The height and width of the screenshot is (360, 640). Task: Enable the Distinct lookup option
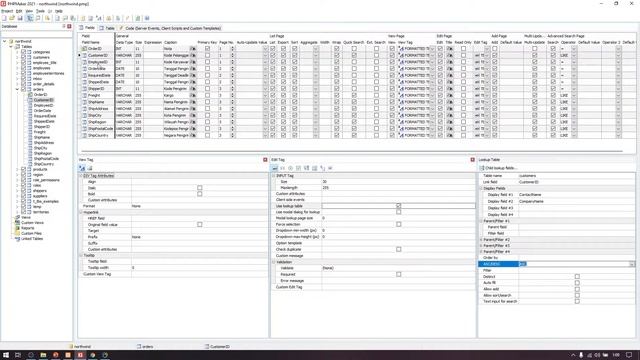pyautogui.click(x=577, y=277)
